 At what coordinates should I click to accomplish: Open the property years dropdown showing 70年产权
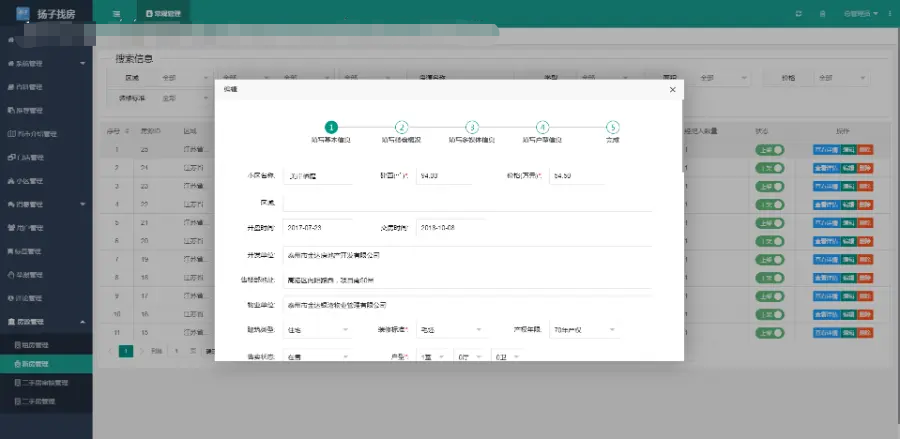583,329
